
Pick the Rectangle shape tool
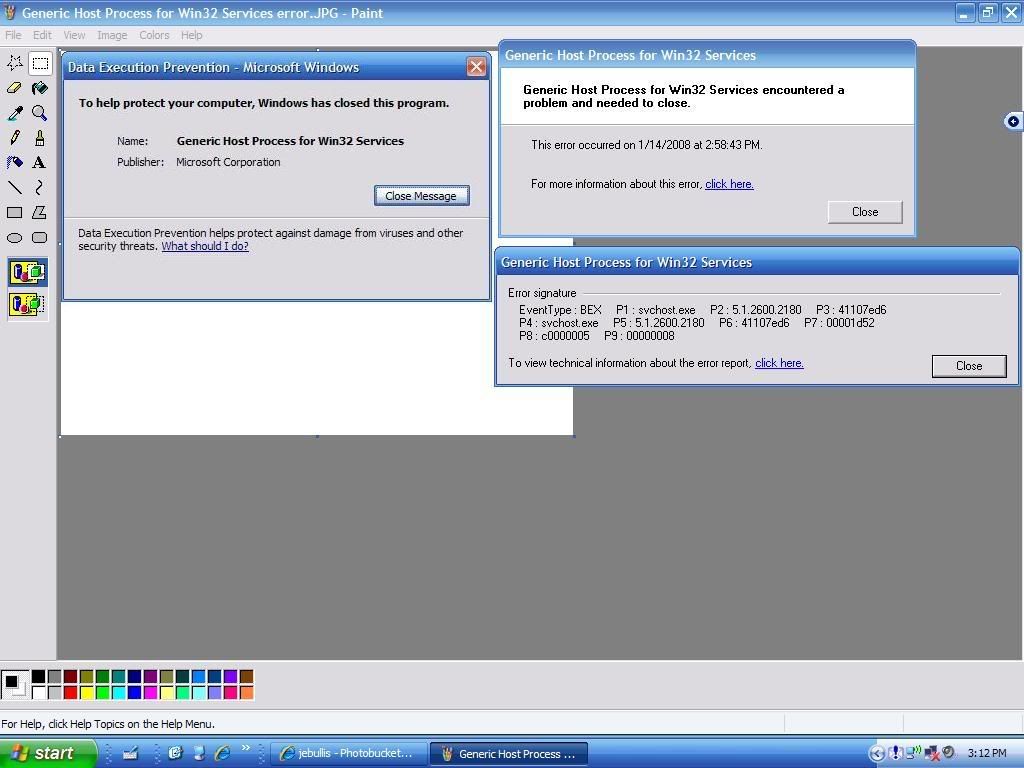click(x=14, y=213)
